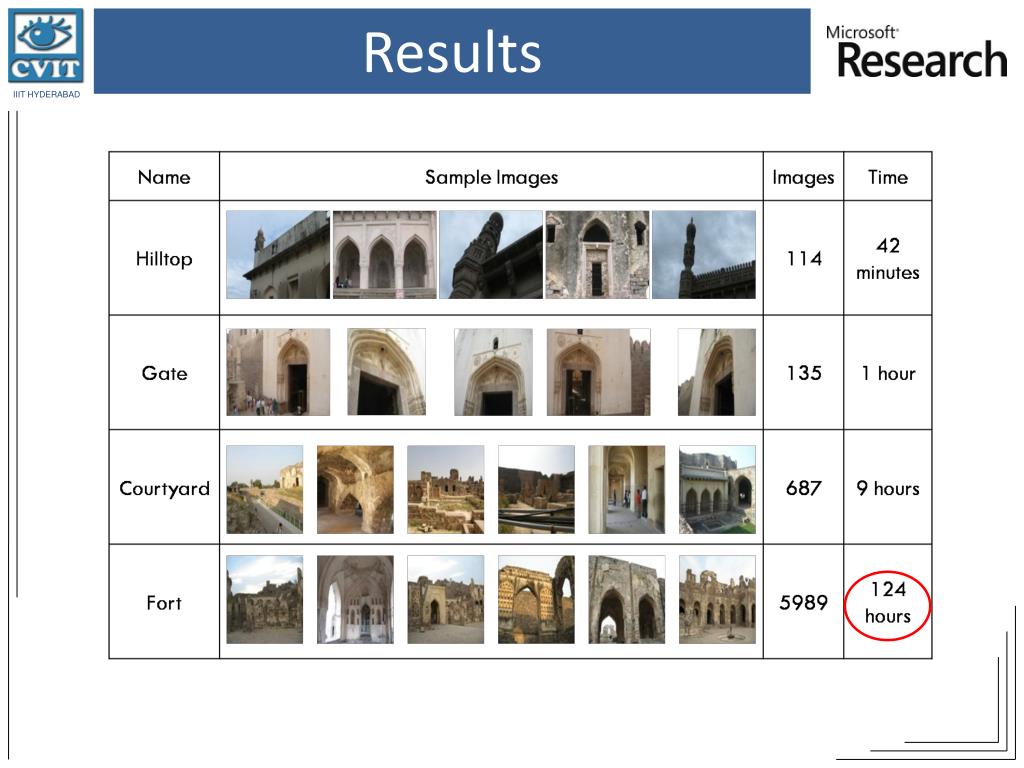
Task: Click the Courtyard row name
Action: [165, 488]
